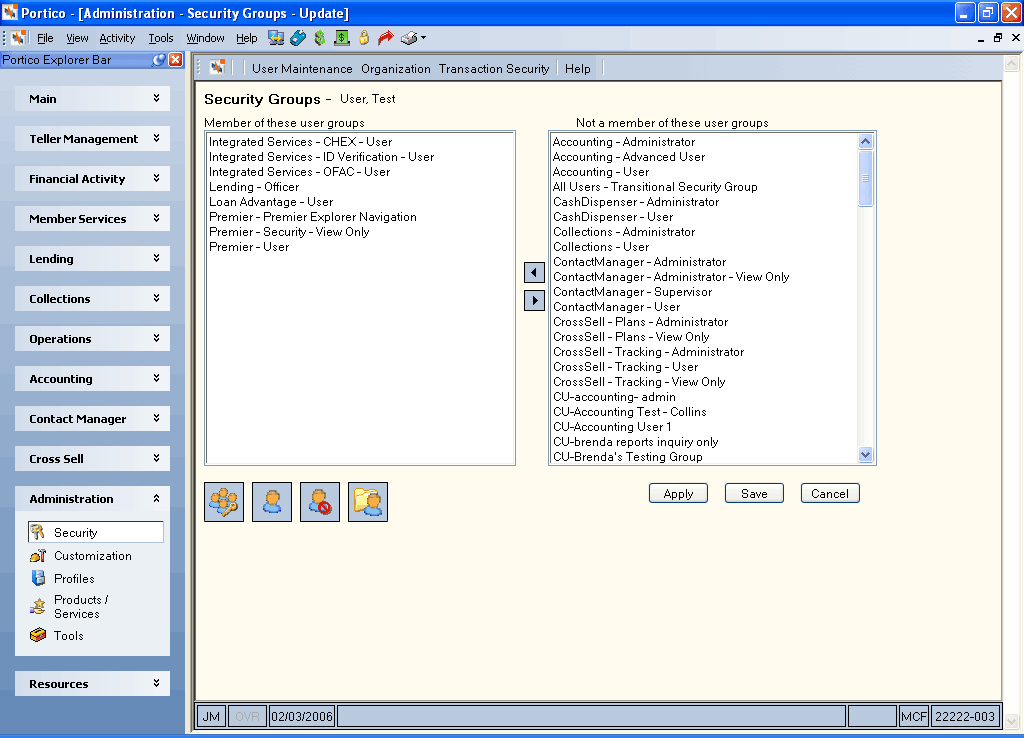1024x738 pixels.
Task: Click the Apply button
Action: (x=678, y=494)
